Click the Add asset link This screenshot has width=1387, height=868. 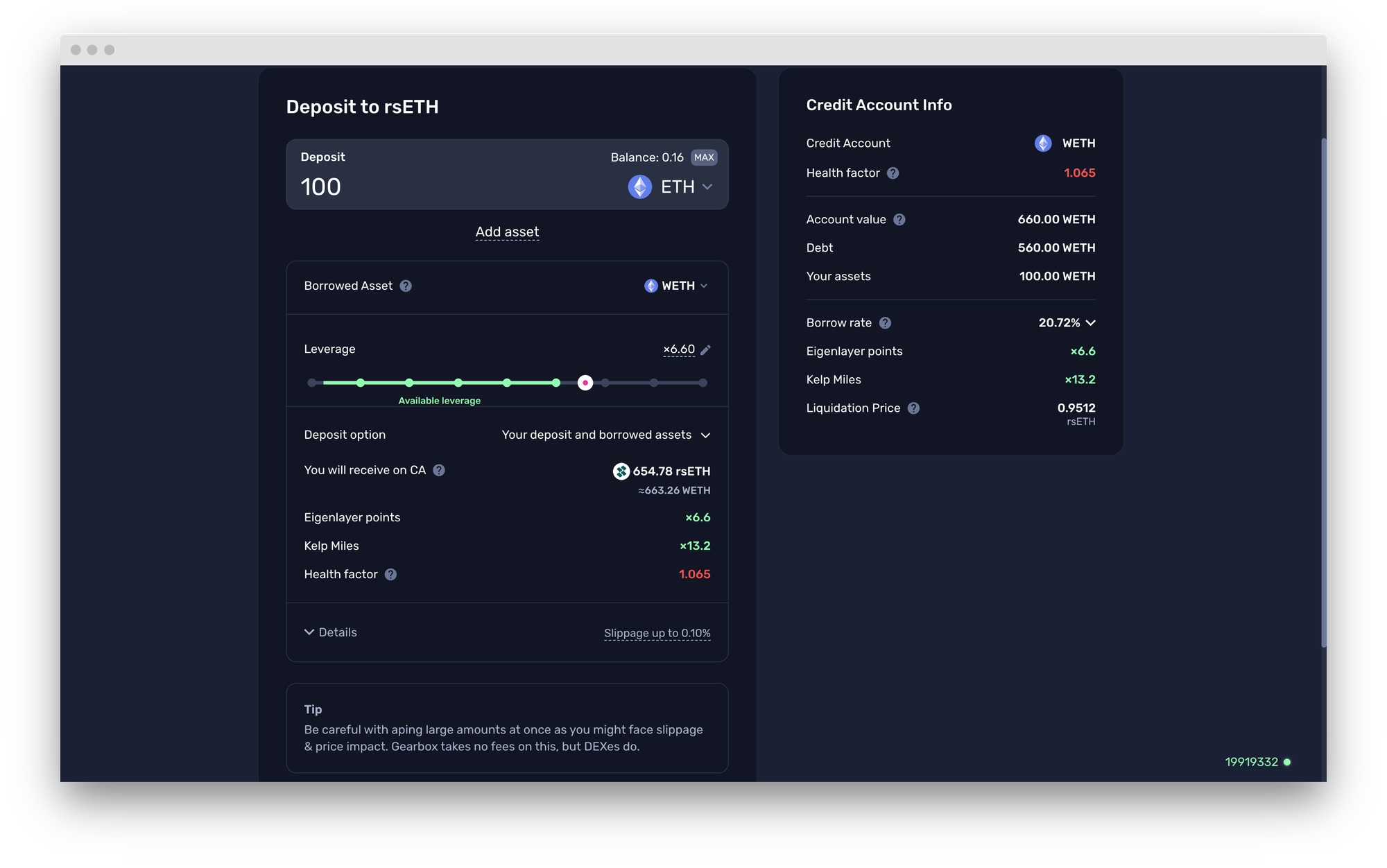[507, 232]
